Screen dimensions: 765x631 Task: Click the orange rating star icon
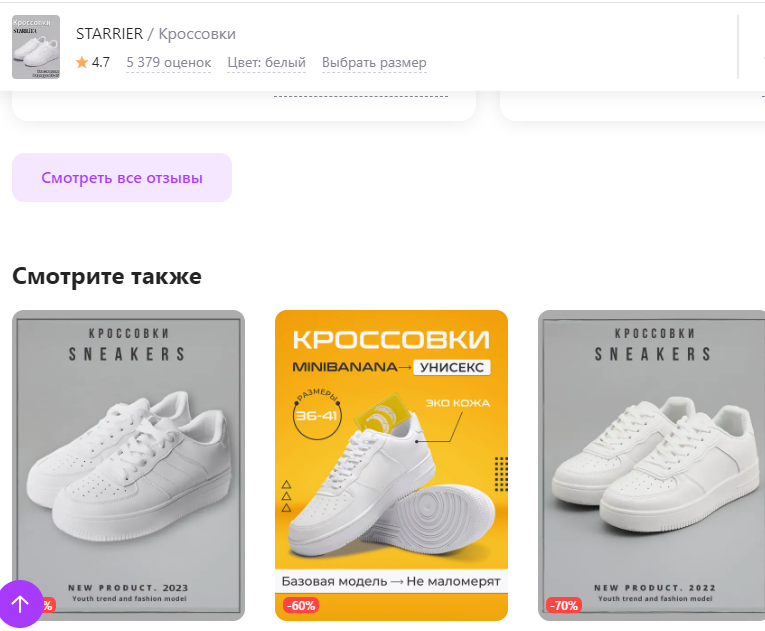tap(82, 62)
